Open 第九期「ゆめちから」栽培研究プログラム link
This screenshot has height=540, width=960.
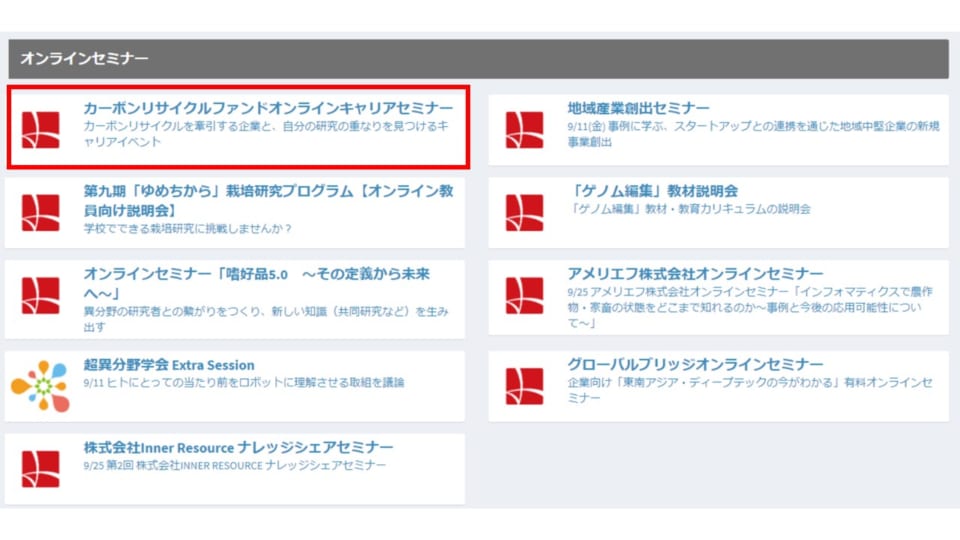coord(268,200)
